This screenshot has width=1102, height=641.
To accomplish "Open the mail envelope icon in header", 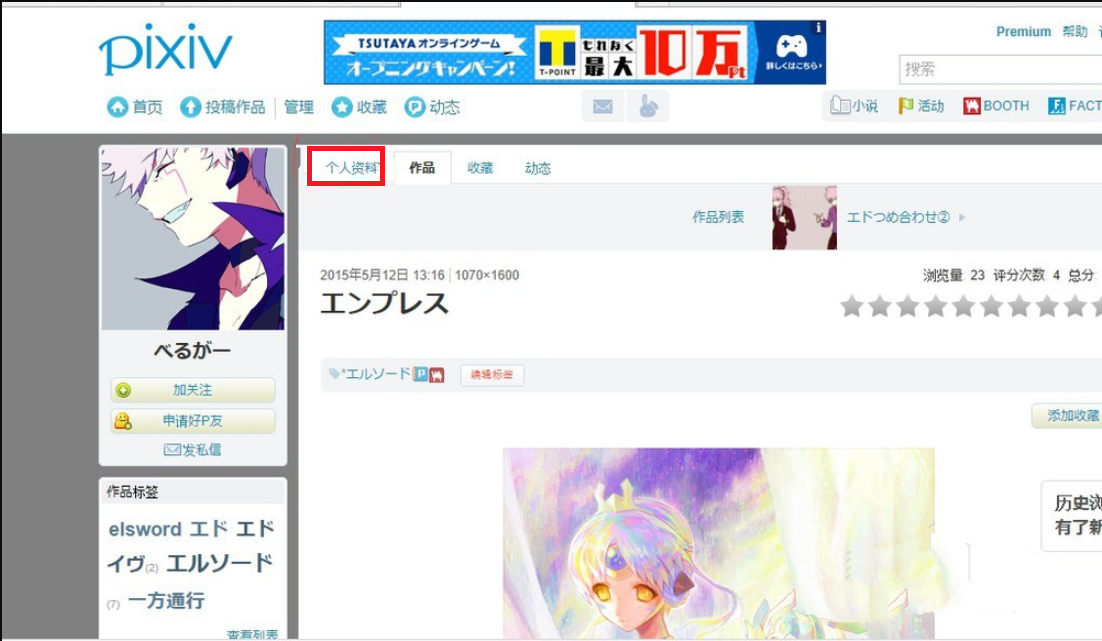I will click(602, 106).
